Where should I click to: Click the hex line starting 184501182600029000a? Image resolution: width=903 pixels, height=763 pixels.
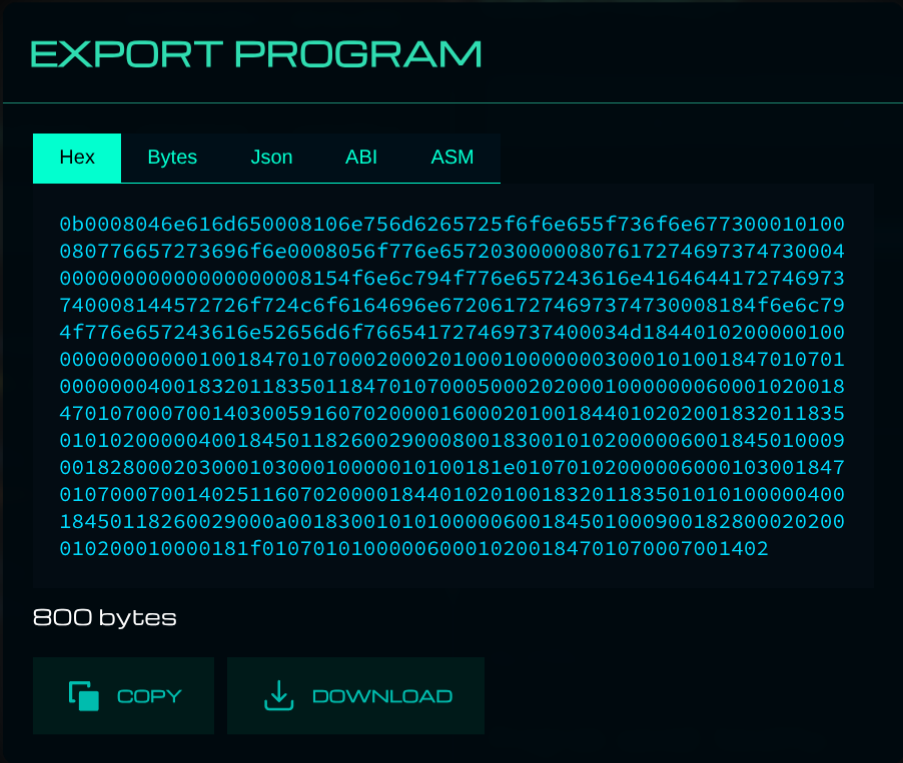tap(452, 521)
